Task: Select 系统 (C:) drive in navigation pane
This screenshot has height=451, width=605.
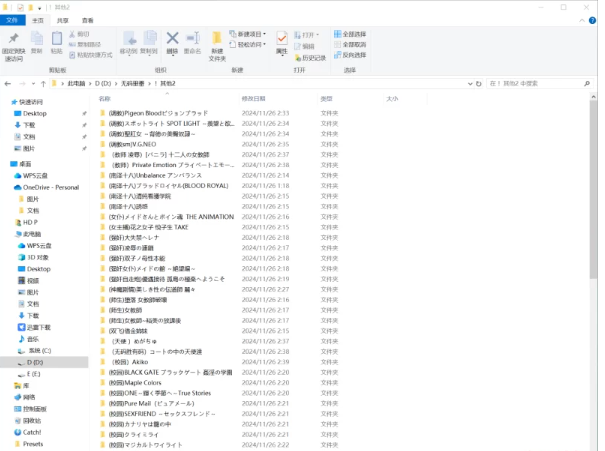Action: coord(35,351)
